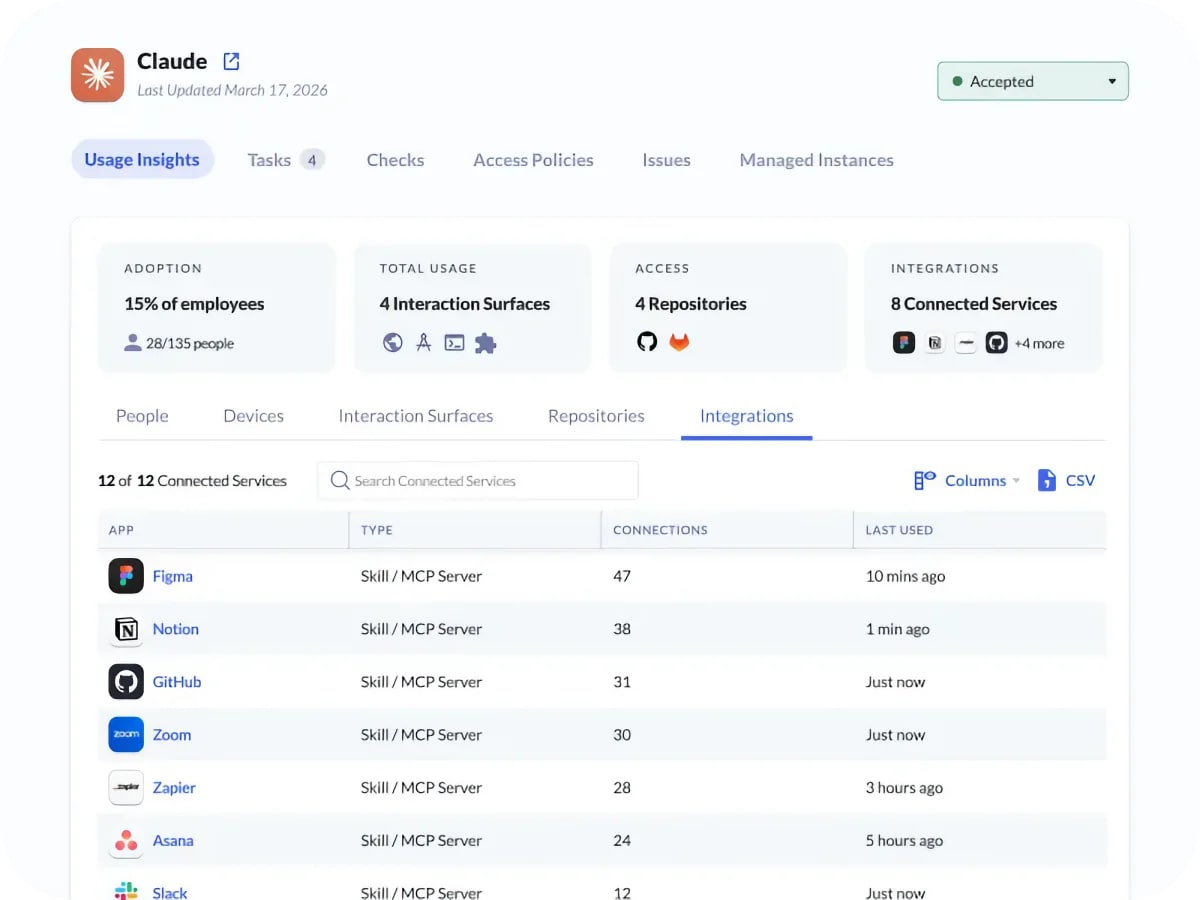Select the Devices sub-tab
The image size is (1200, 900).
pos(253,416)
